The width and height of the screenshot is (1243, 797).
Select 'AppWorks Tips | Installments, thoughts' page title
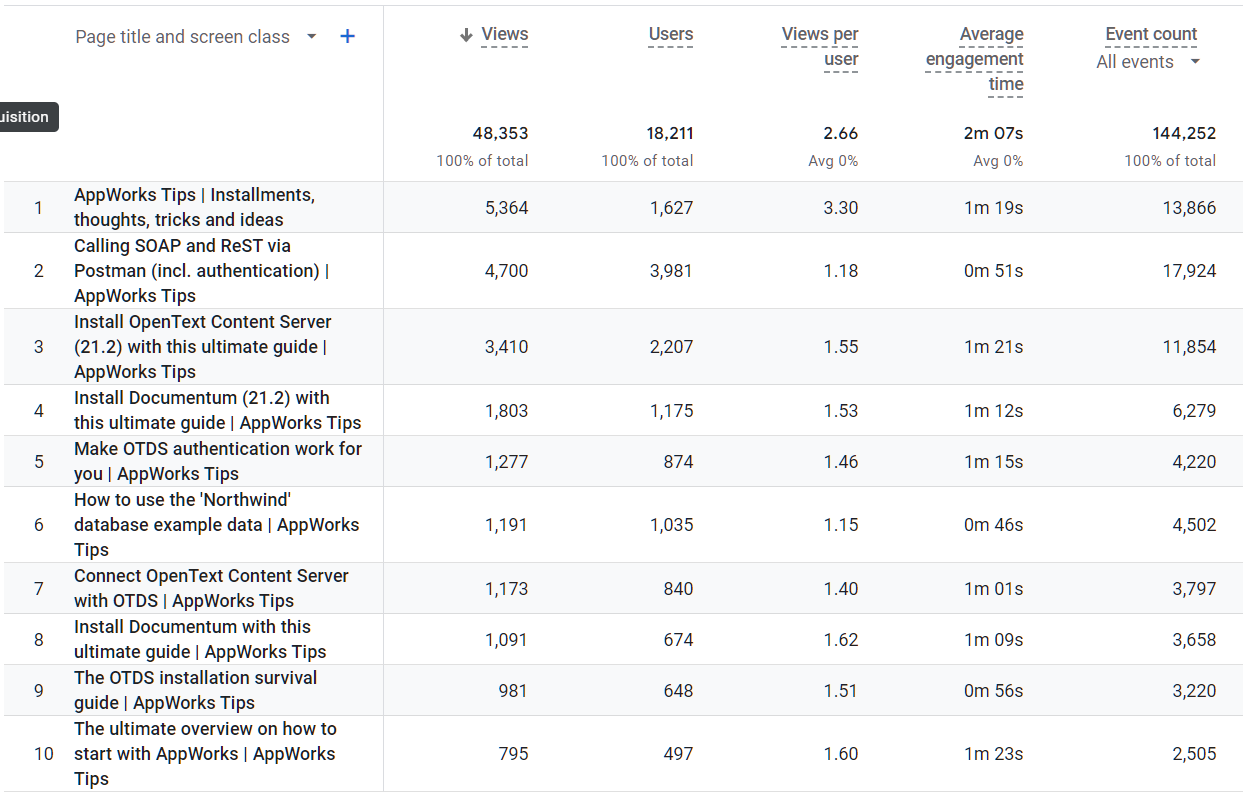(194, 207)
